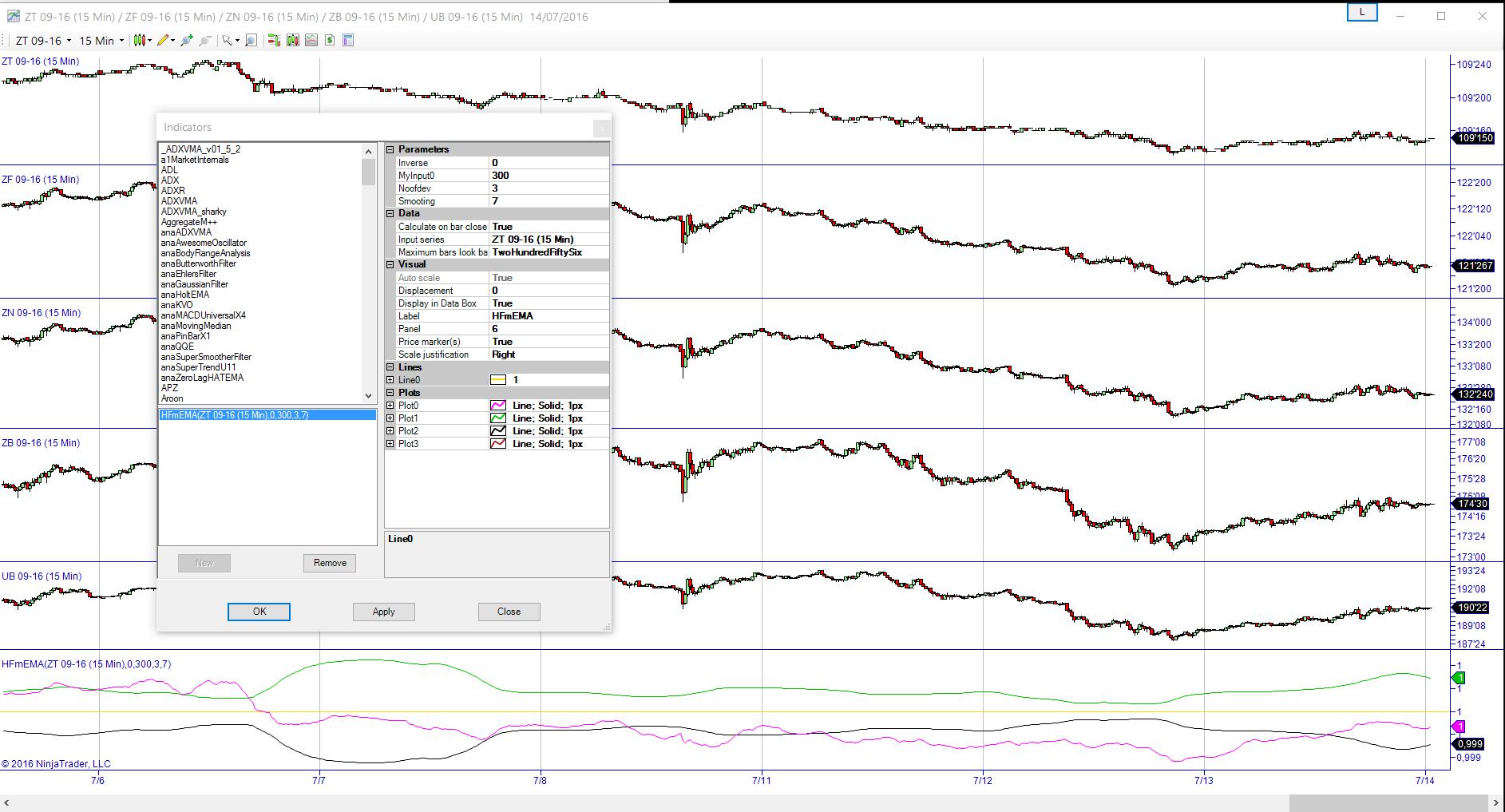This screenshot has height=812, width=1505.
Task: Click the zoom frame magnifier icon
Action: pos(251,41)
